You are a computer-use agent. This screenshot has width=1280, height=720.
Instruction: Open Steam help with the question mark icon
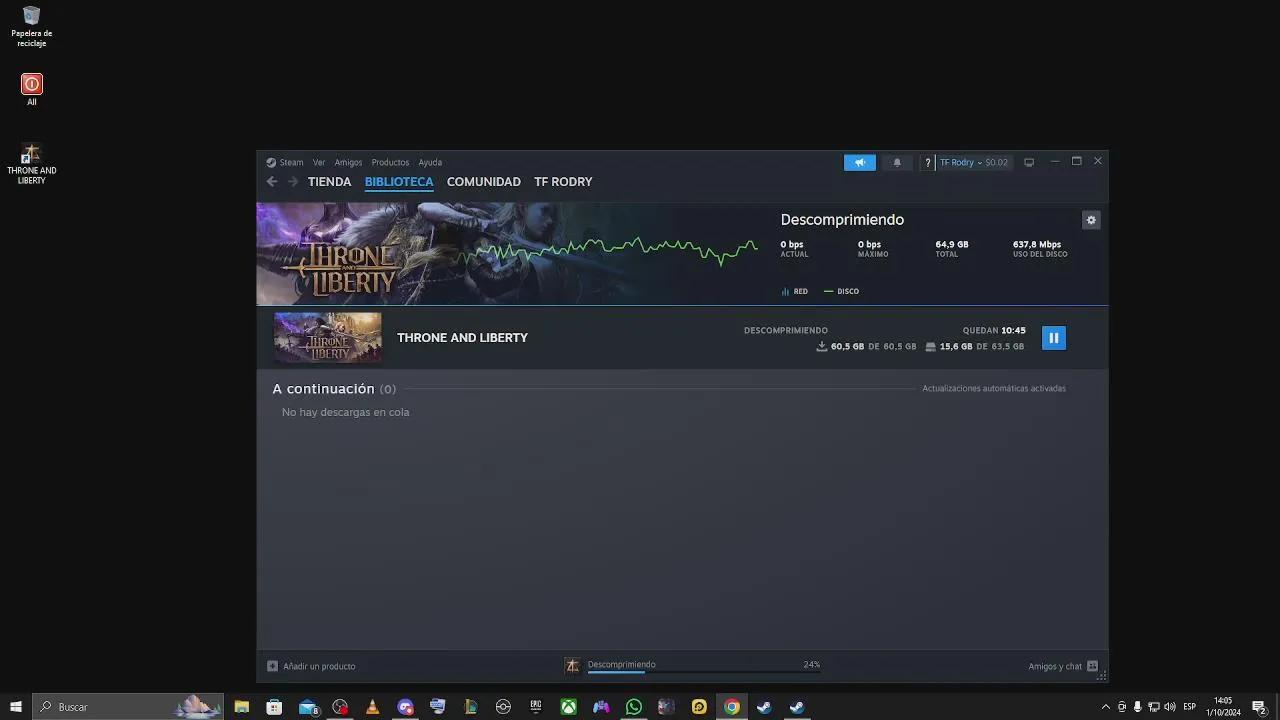pos(926,162)
